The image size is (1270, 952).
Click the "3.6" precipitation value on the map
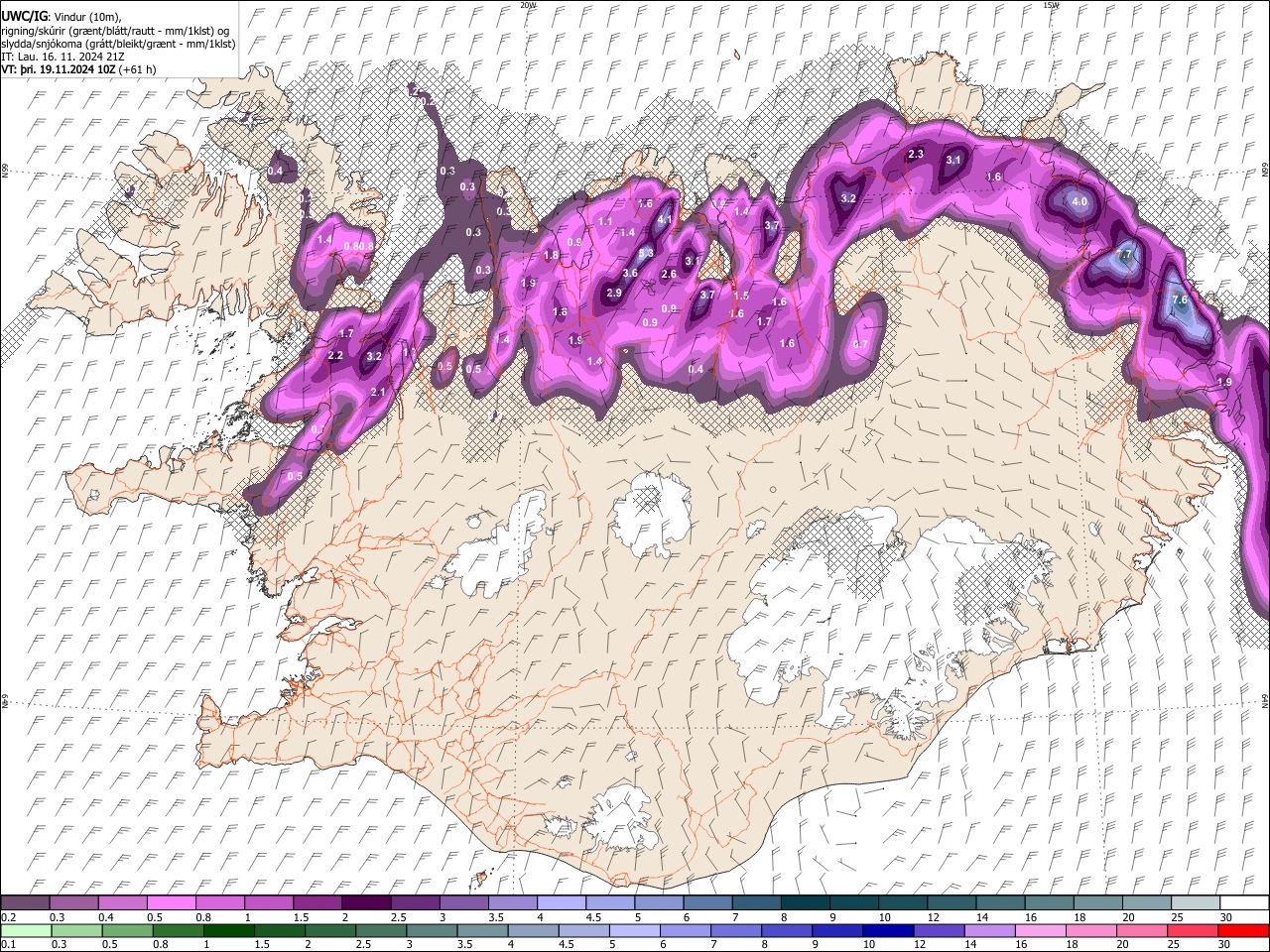tap(630, 273)
